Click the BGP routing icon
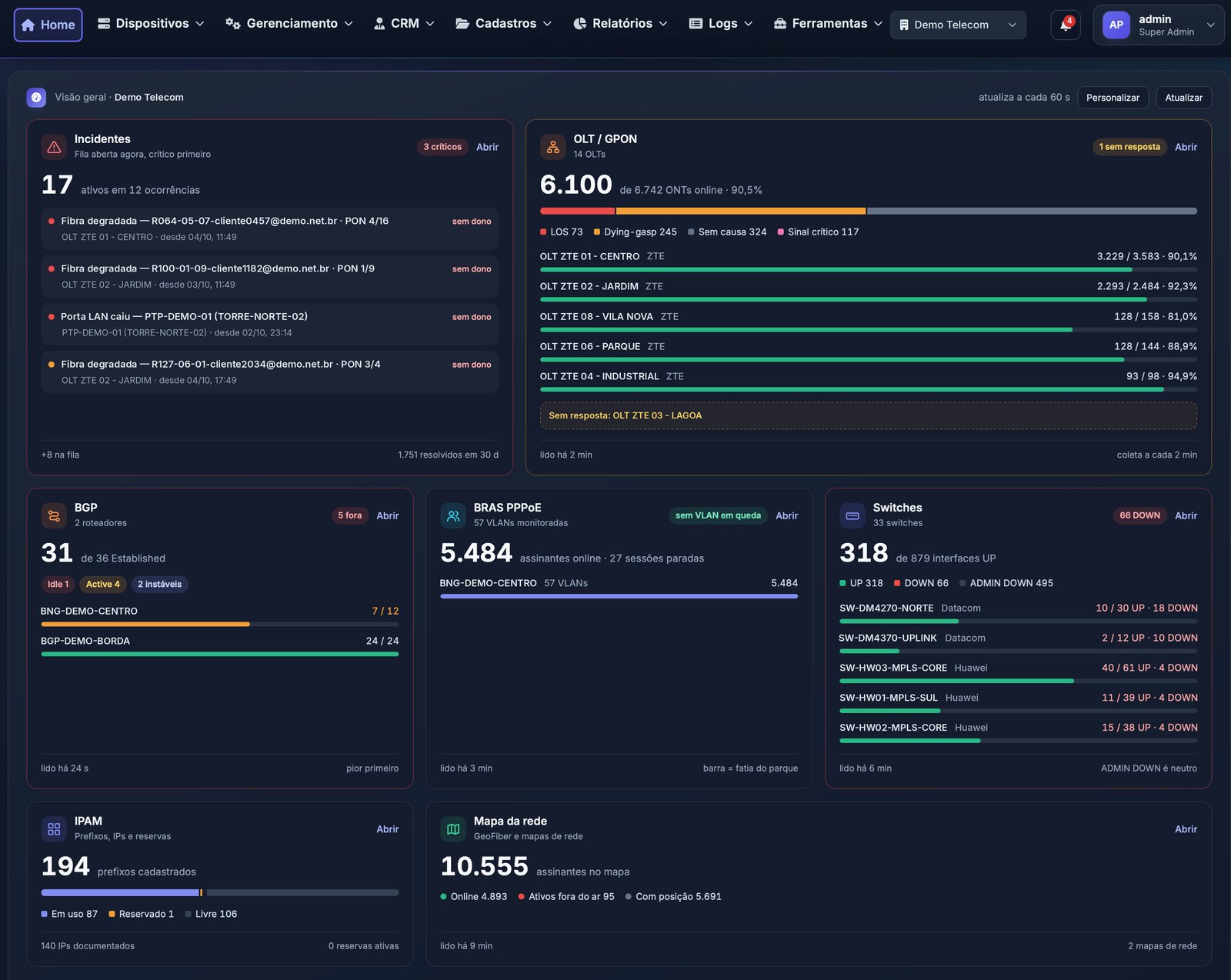This screenshot has width=1231, height=980. click(x=54, y=515)
